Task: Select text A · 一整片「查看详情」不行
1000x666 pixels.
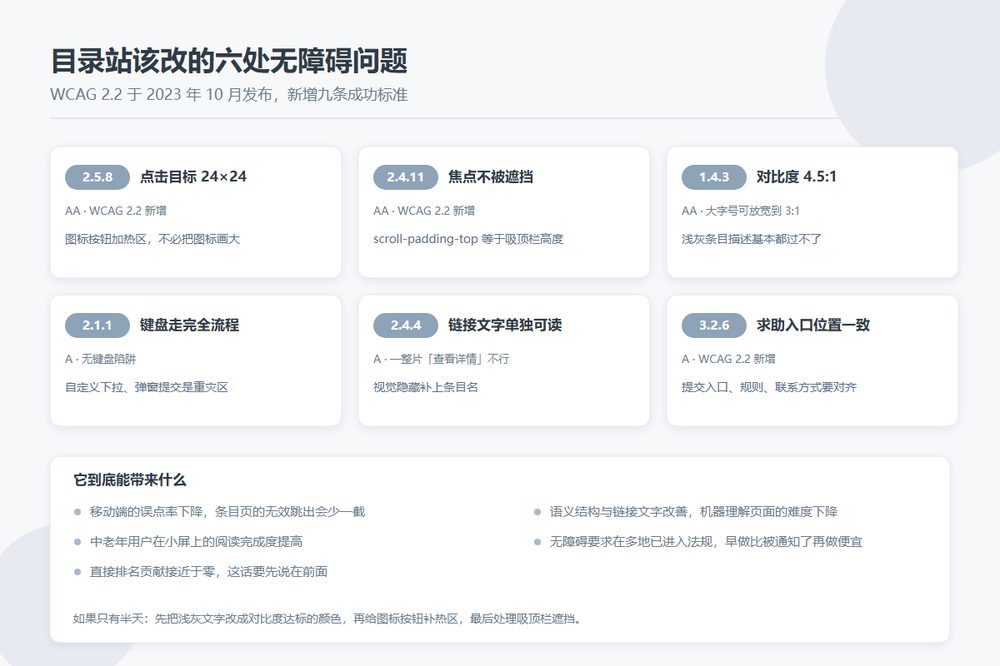Action: click(441, 359)
